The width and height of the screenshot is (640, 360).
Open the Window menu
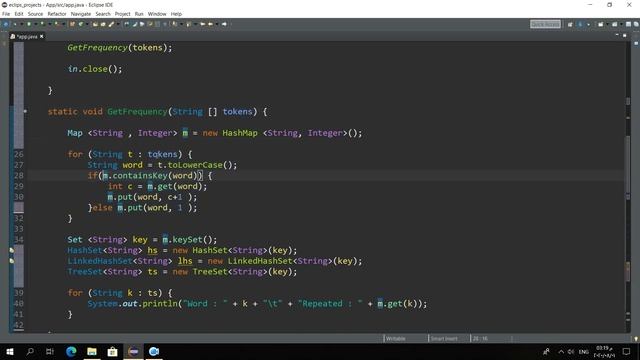pyautogui.click(x=157, y=14)
